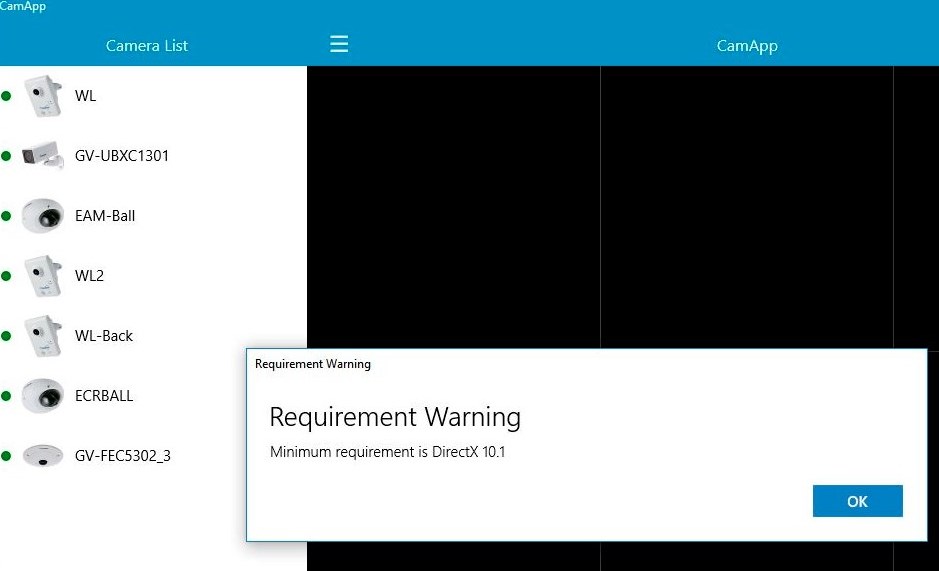Click the first black video pane
Viewport: 939px width, 571px height.
point(453,207)
